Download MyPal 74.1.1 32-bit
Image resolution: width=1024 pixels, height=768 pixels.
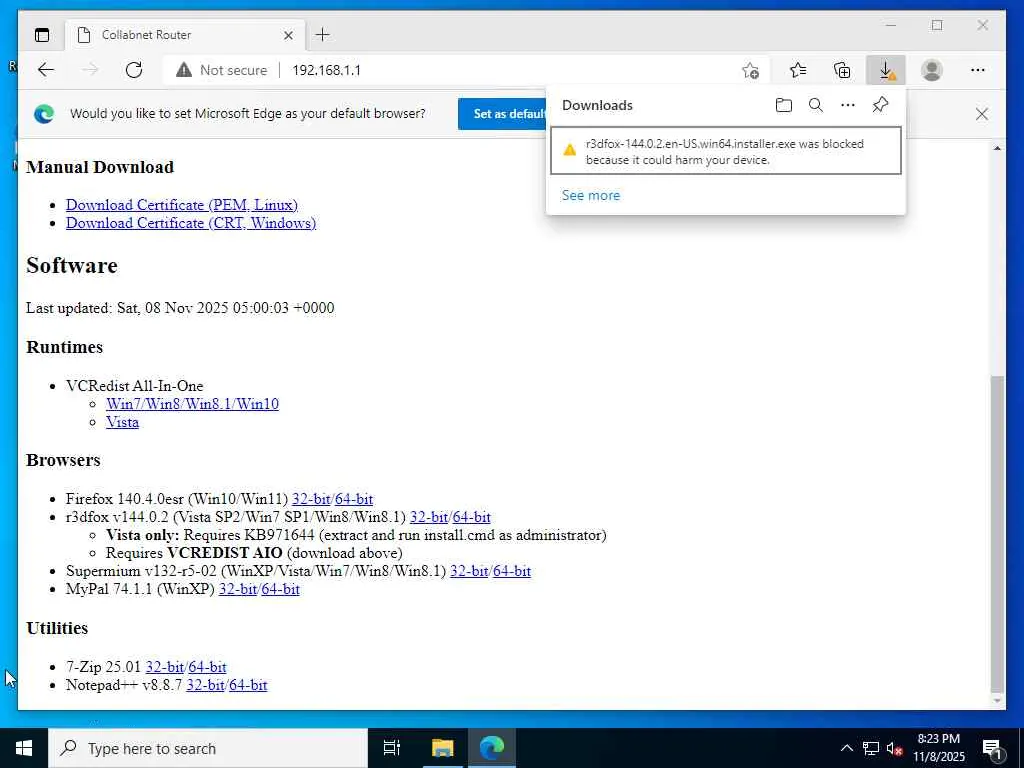click(238, 589)
